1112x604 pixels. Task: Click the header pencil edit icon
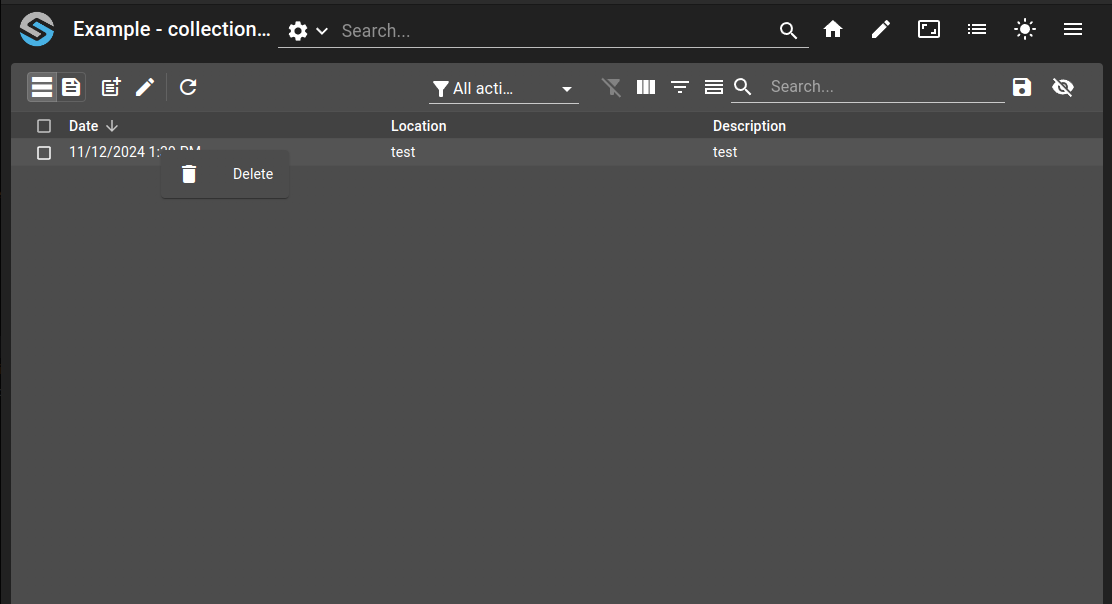pyautogui.click(x=881, y=29)
